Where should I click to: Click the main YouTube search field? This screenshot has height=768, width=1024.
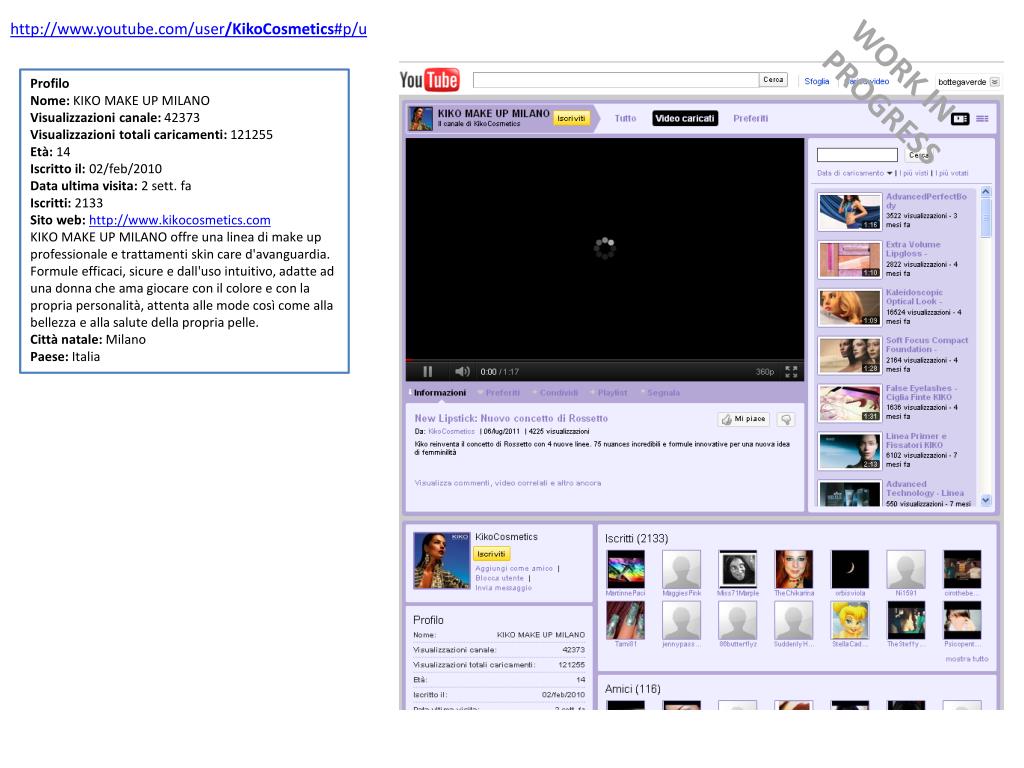pos(616,80)
